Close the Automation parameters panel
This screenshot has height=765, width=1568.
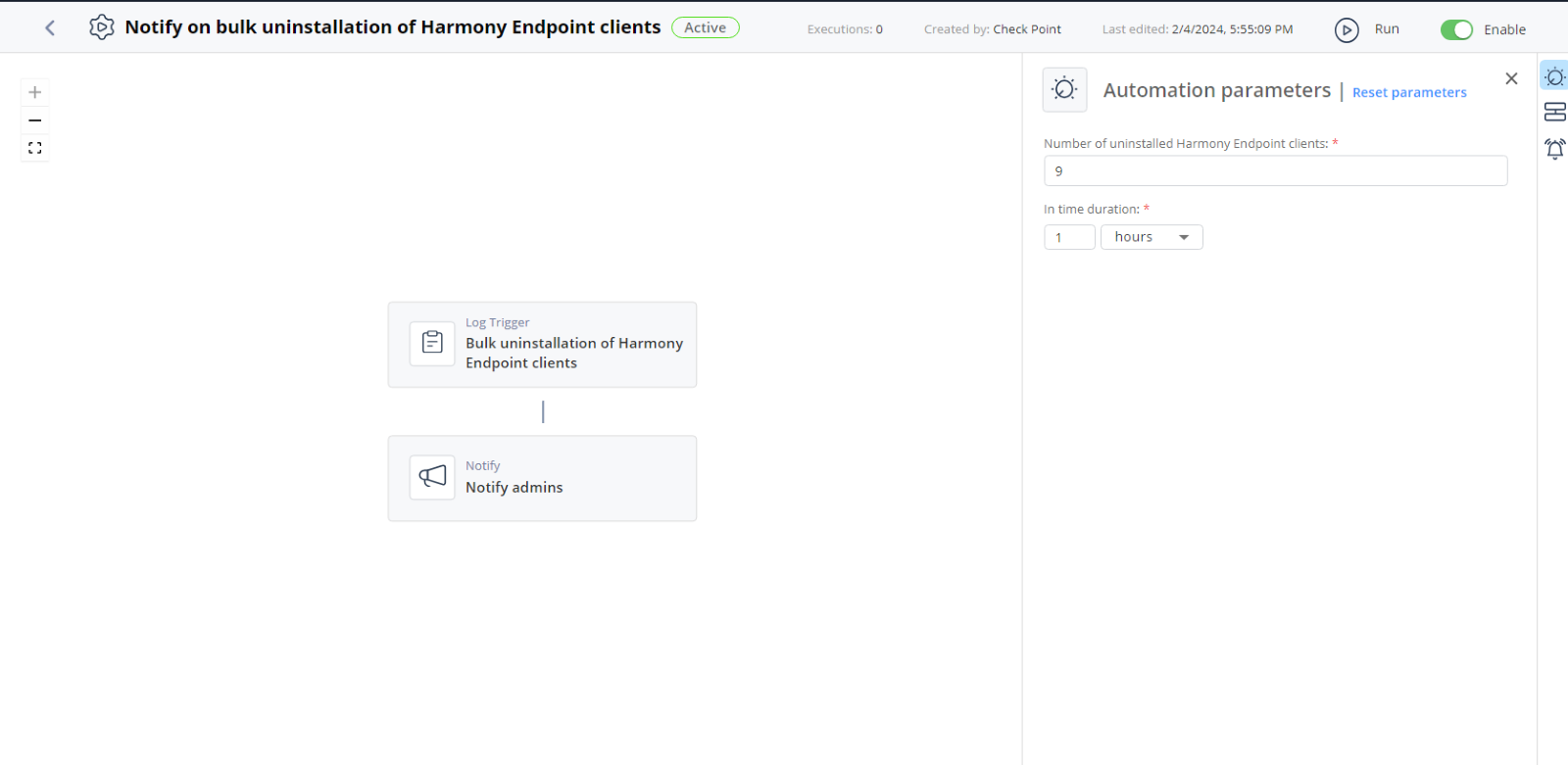click(1511, 78)
